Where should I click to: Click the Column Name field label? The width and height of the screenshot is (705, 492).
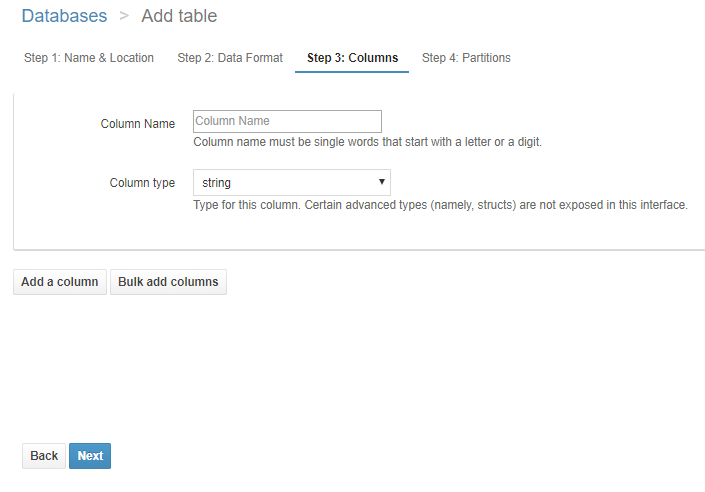(x=138, y=124)
